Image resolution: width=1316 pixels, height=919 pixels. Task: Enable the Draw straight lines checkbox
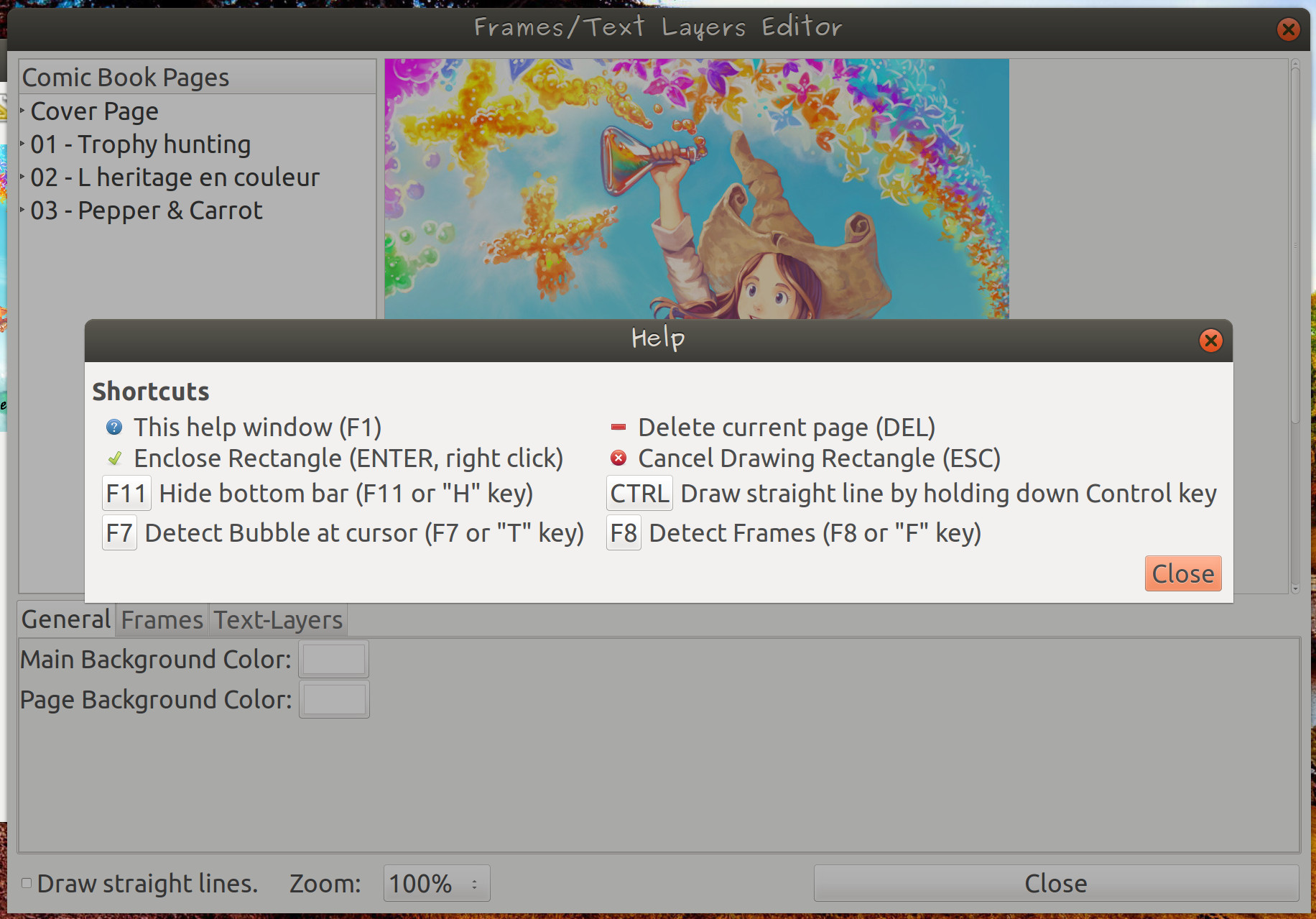click(27, 883)
